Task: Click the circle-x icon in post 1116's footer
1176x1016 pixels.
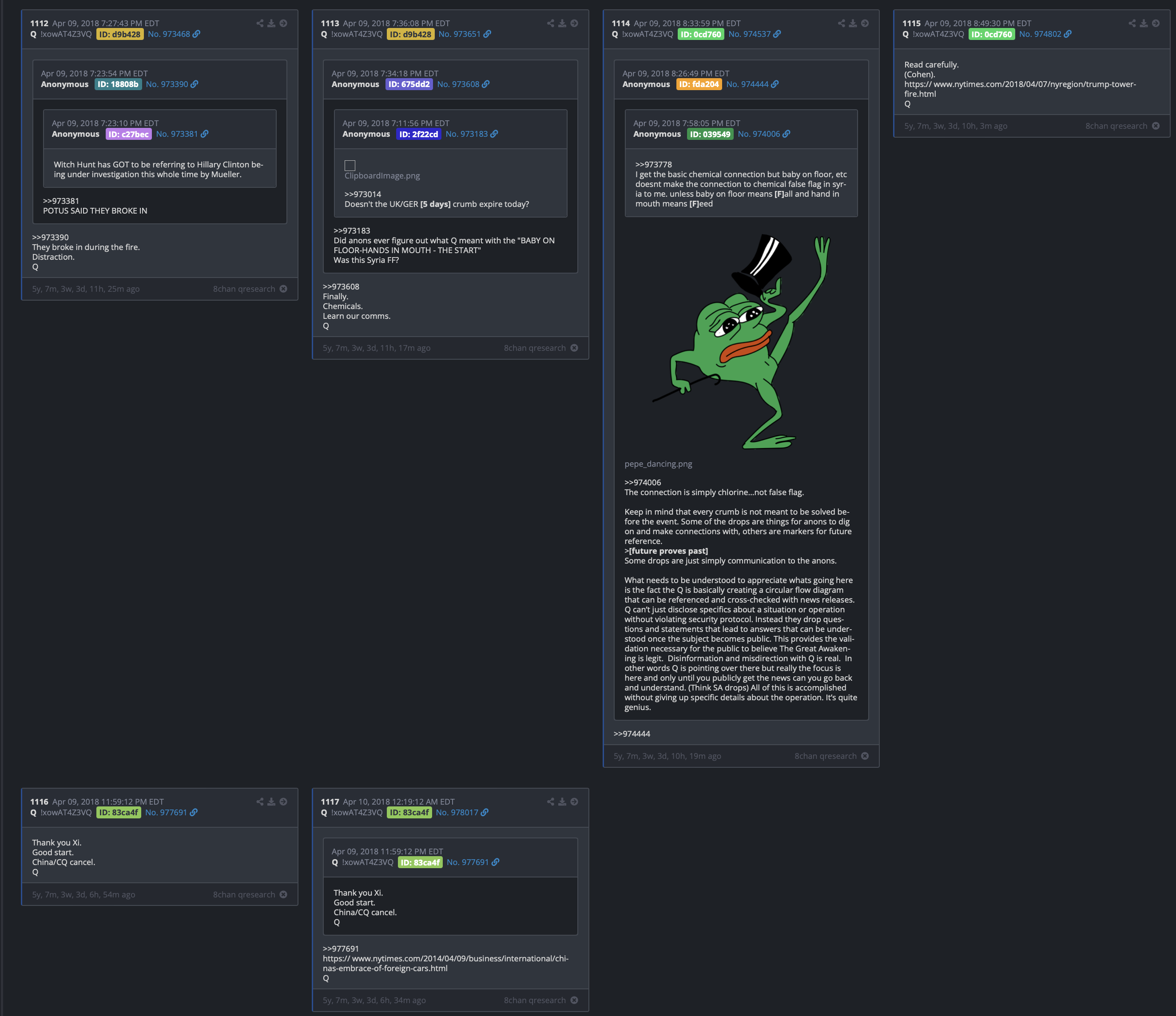Action: pyautogui.click(x=283, y=894)
